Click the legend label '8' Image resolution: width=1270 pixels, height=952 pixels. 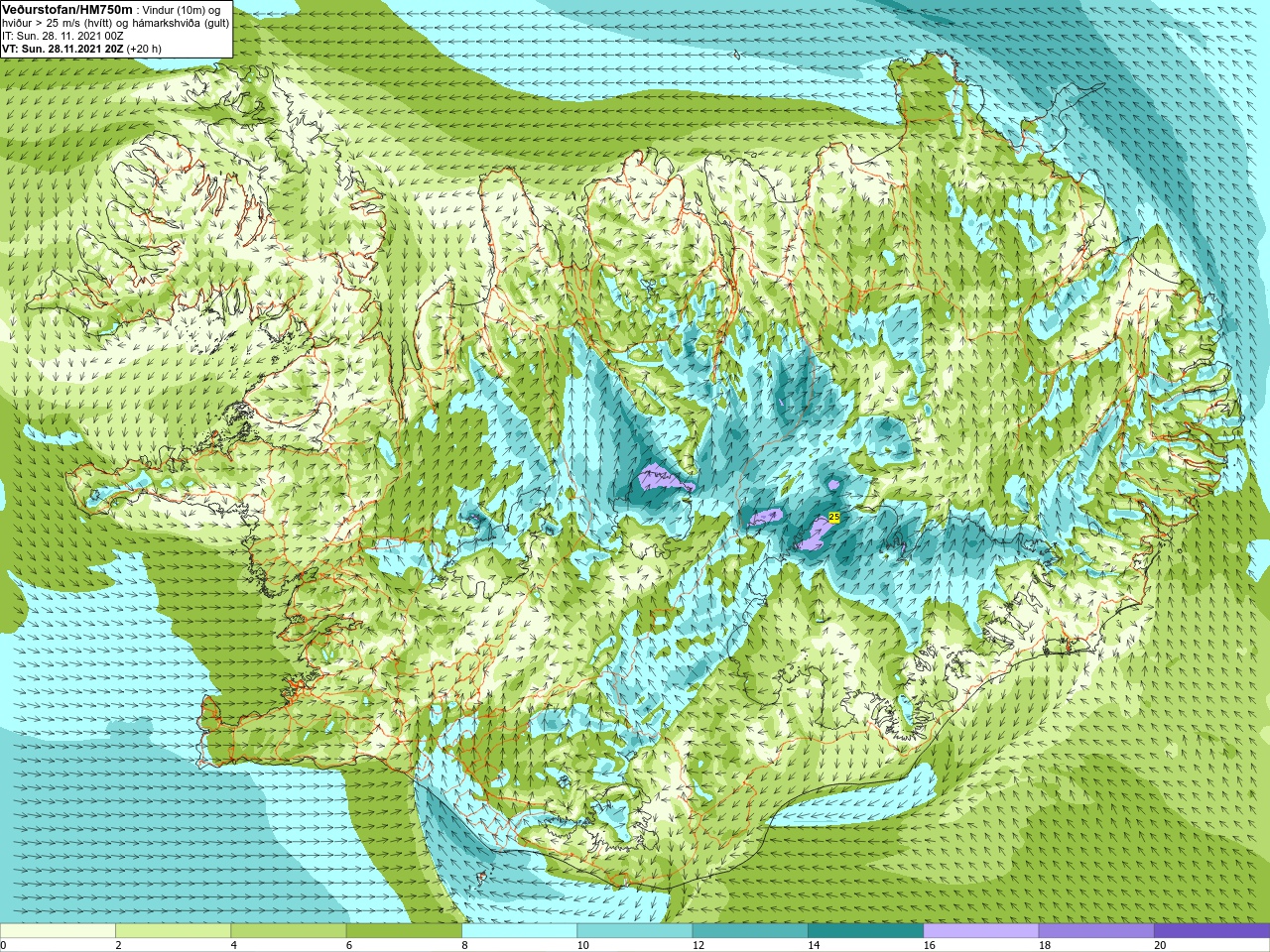[x=464, y=945]
